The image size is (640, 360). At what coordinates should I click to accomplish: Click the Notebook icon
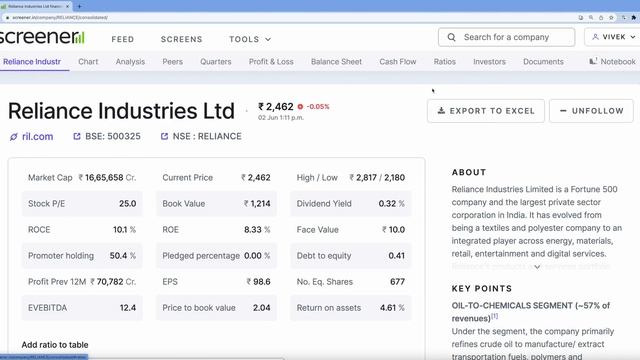tap(593, 61)
